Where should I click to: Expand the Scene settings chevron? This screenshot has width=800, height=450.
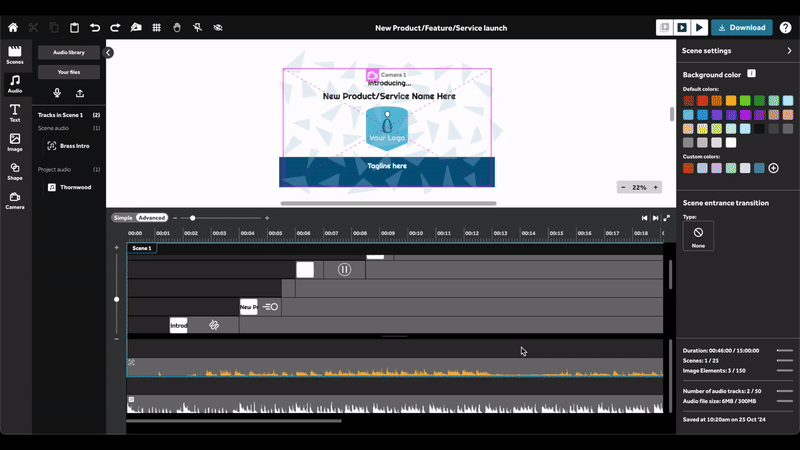[x=789, y=50]
